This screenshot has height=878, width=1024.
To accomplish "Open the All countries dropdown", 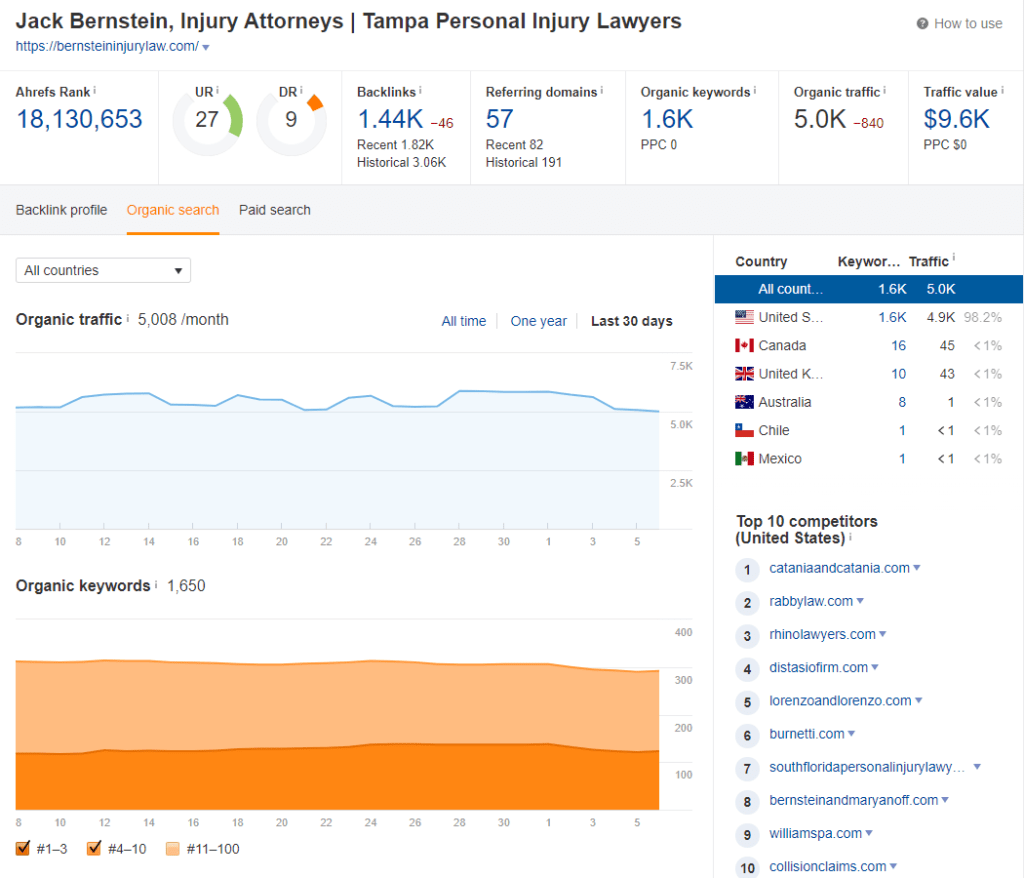I will tap(103, 270).
